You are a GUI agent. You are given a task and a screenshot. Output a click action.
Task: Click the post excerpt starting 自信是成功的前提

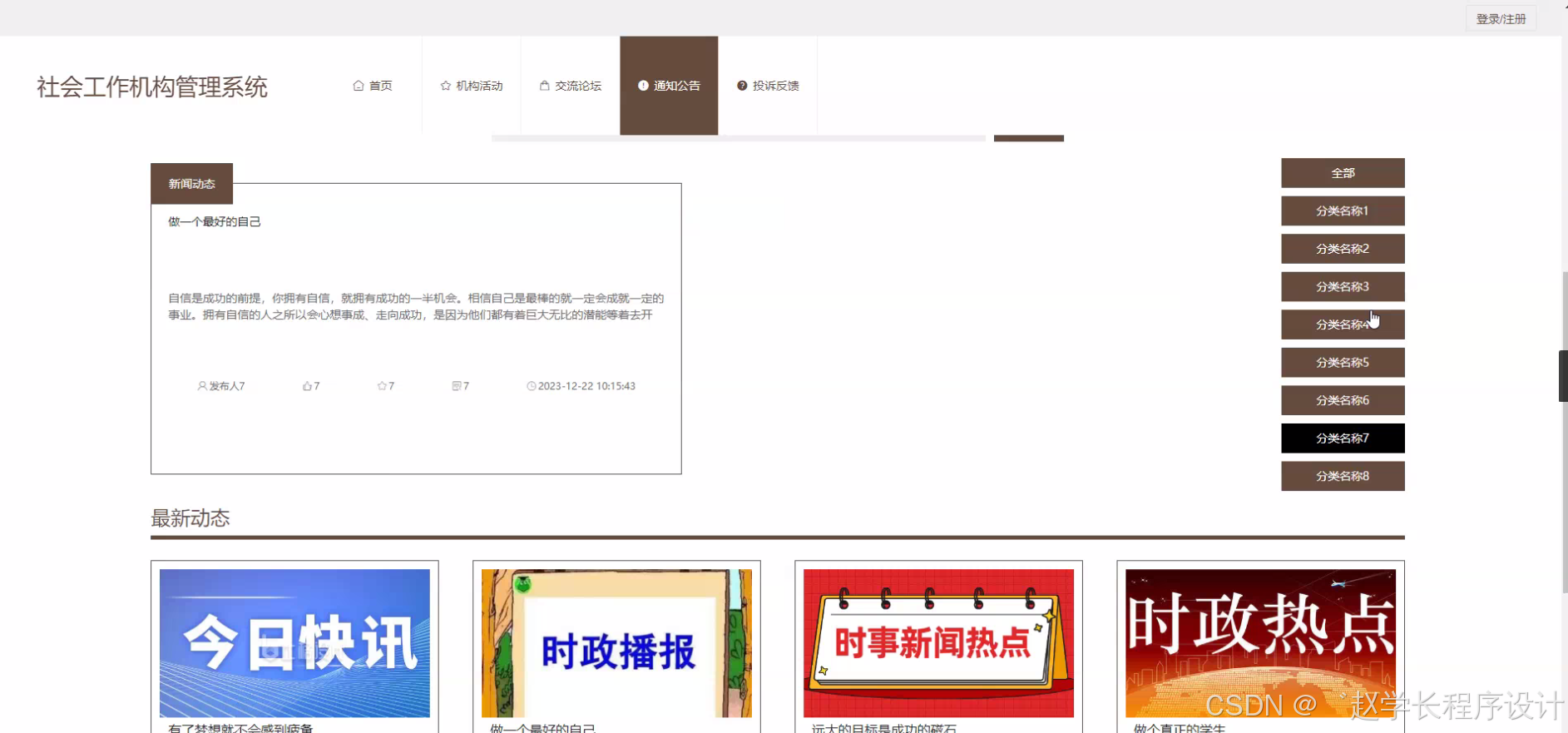click(416, 306)
